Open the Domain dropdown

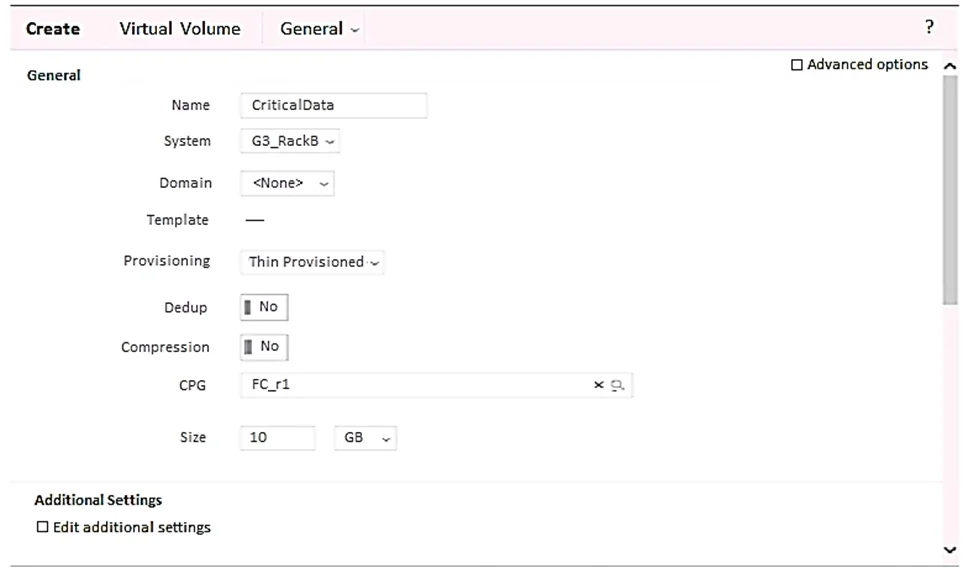click(287, 183)
